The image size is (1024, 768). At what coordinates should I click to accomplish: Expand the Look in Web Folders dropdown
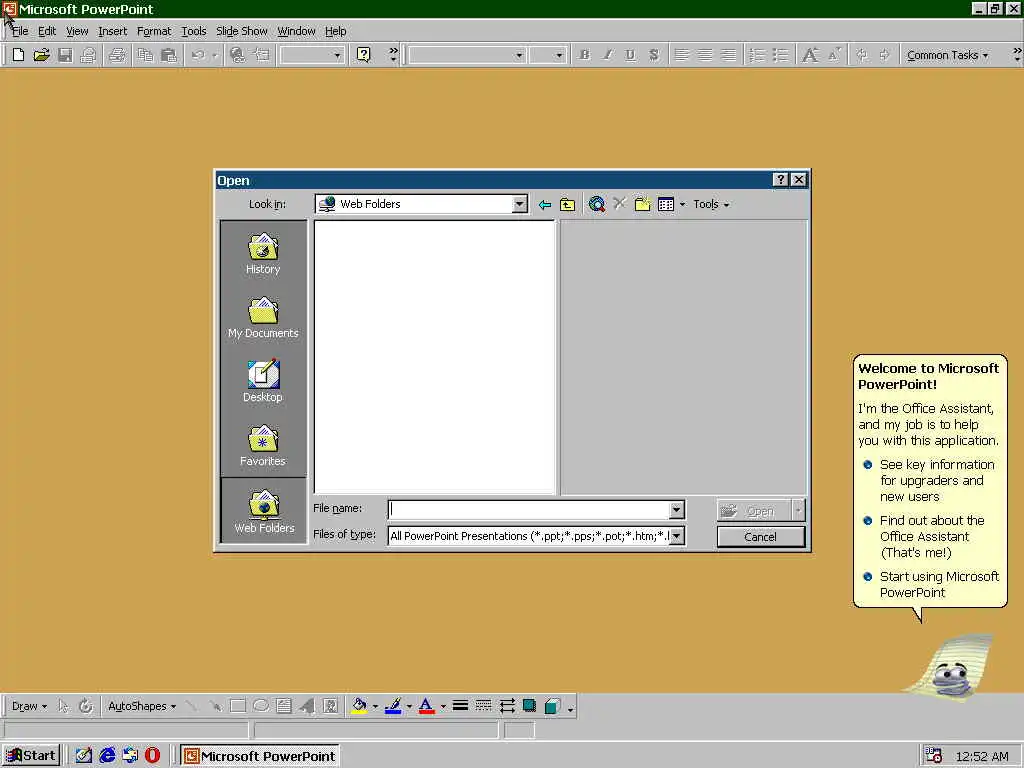pyautogui.click(x=519, y=204)
